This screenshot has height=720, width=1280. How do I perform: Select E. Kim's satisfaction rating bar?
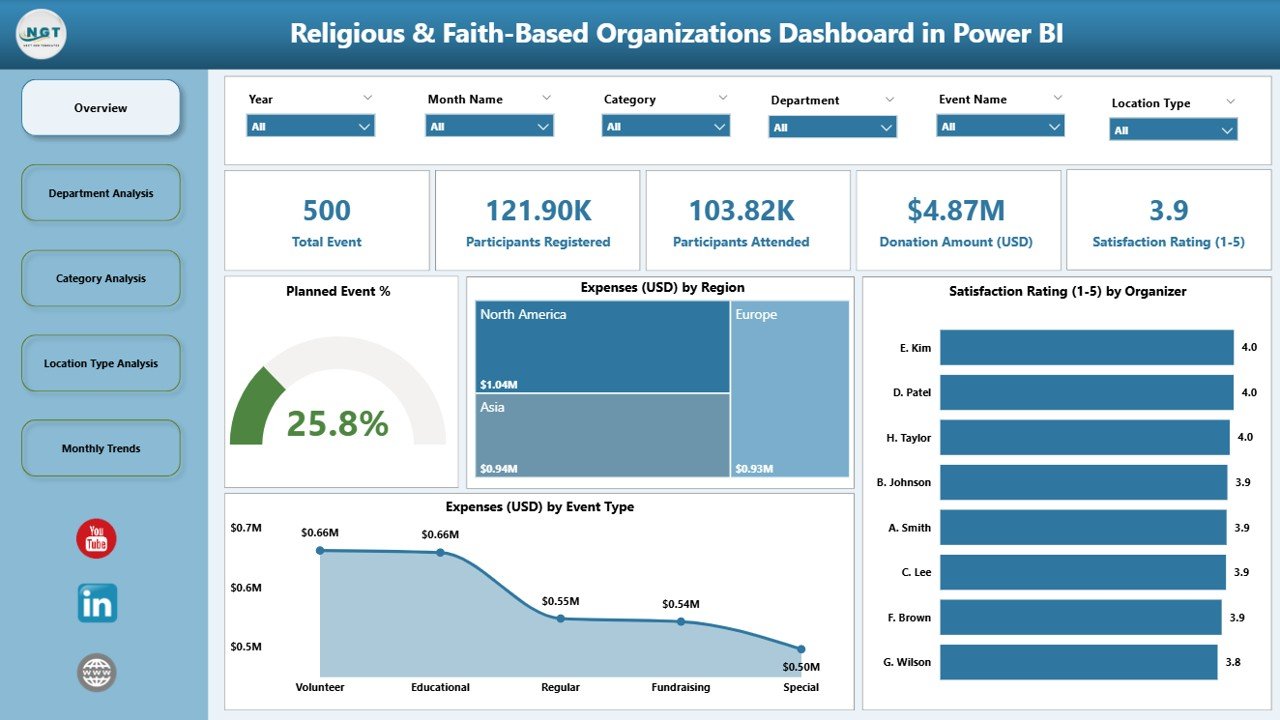(x=1085, y=347)
